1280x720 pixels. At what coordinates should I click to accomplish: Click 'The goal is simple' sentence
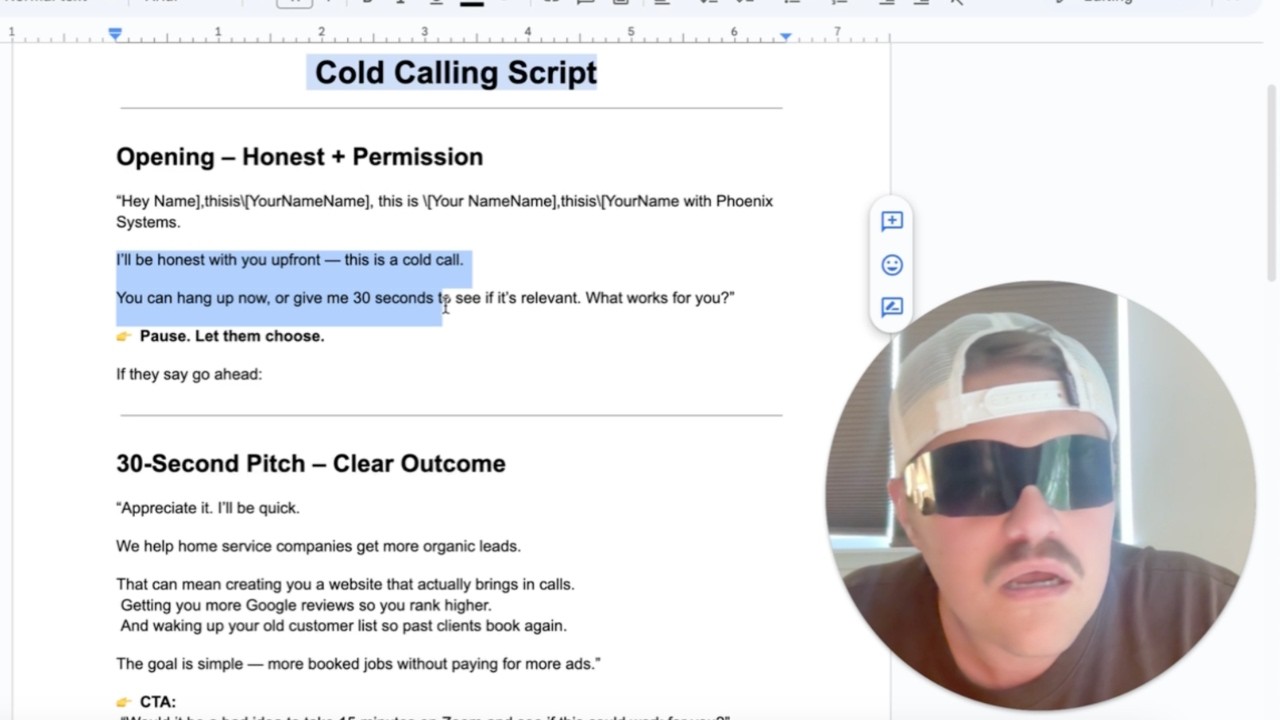[x=358, y=664]
